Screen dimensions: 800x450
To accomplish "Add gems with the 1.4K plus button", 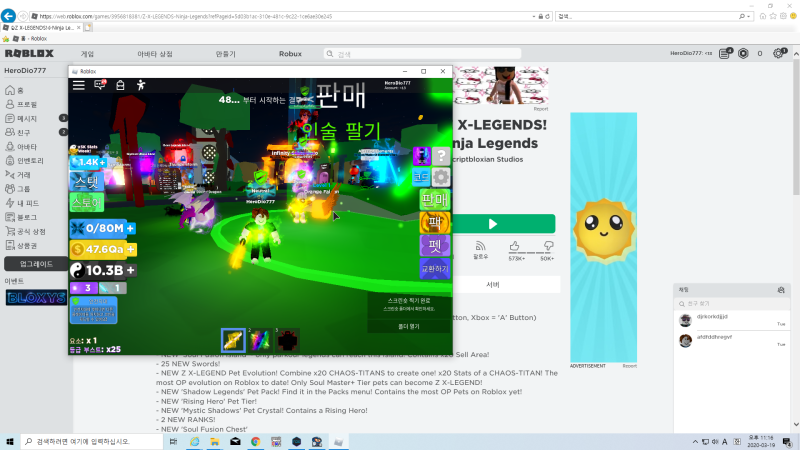I will [103, 162].
